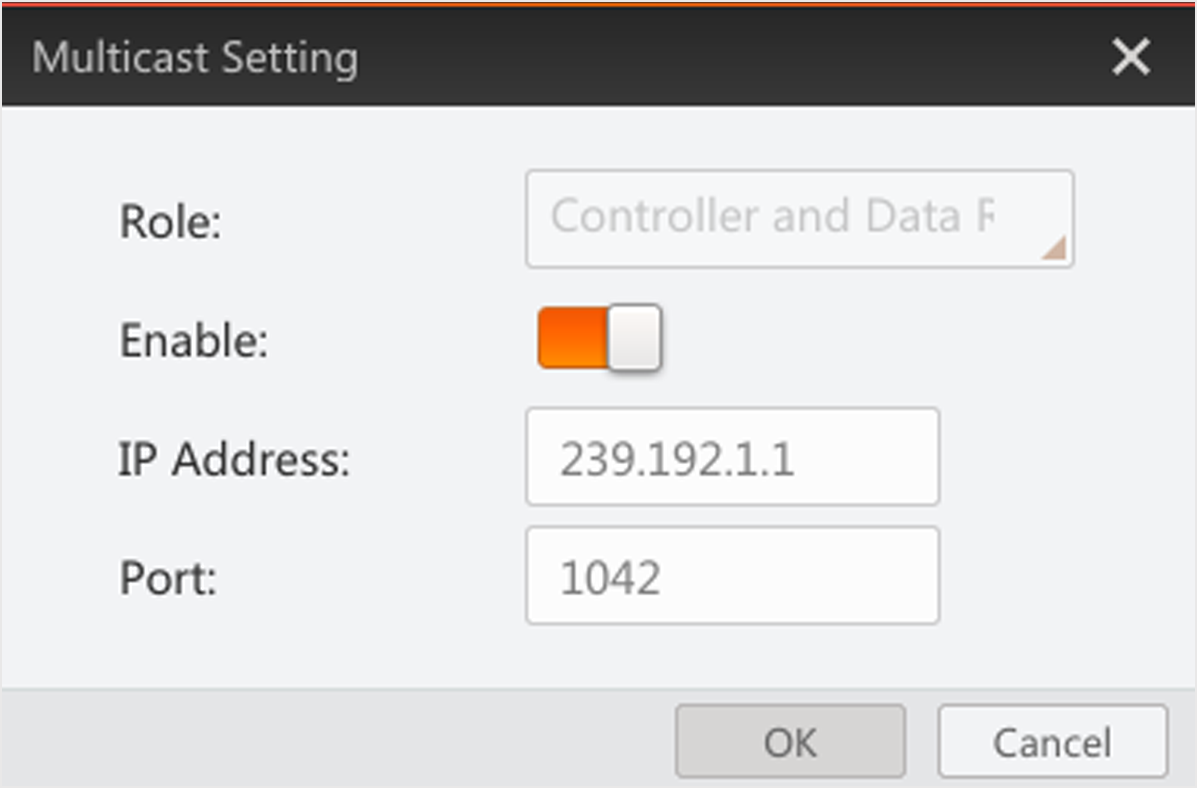This screenshot has height=788, width=1197.
Task: Click the 'Port:' label
Action: (168, 579)
